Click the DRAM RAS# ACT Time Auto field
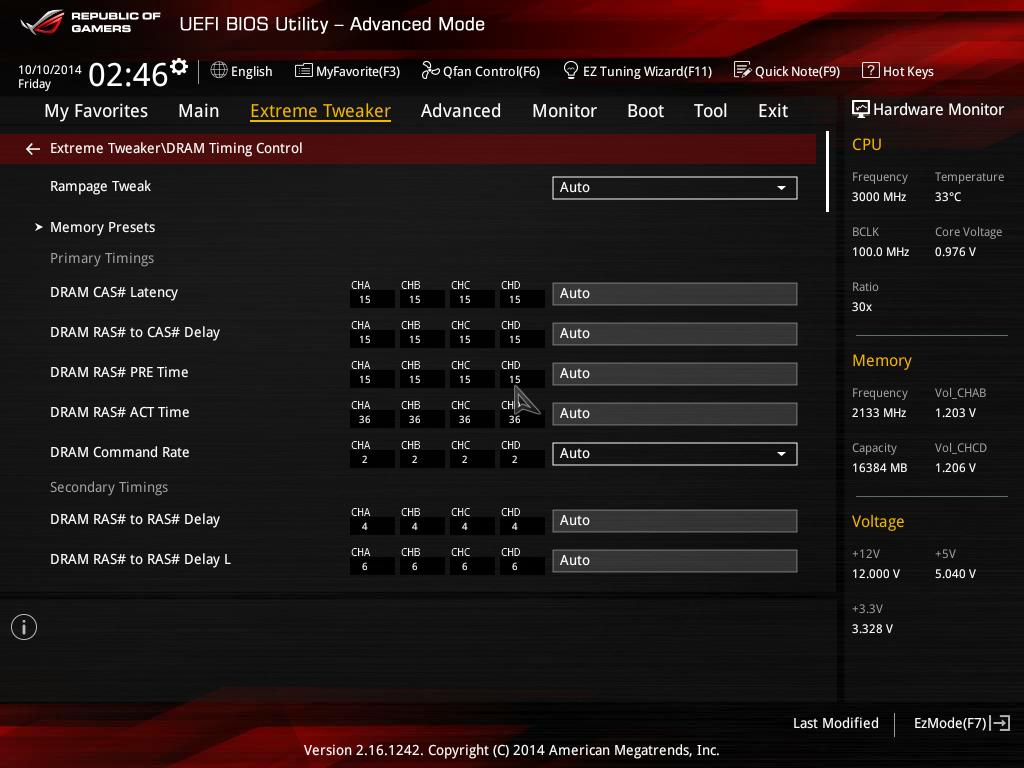Viewport: 1024px width, 768px height. [675, 413]
